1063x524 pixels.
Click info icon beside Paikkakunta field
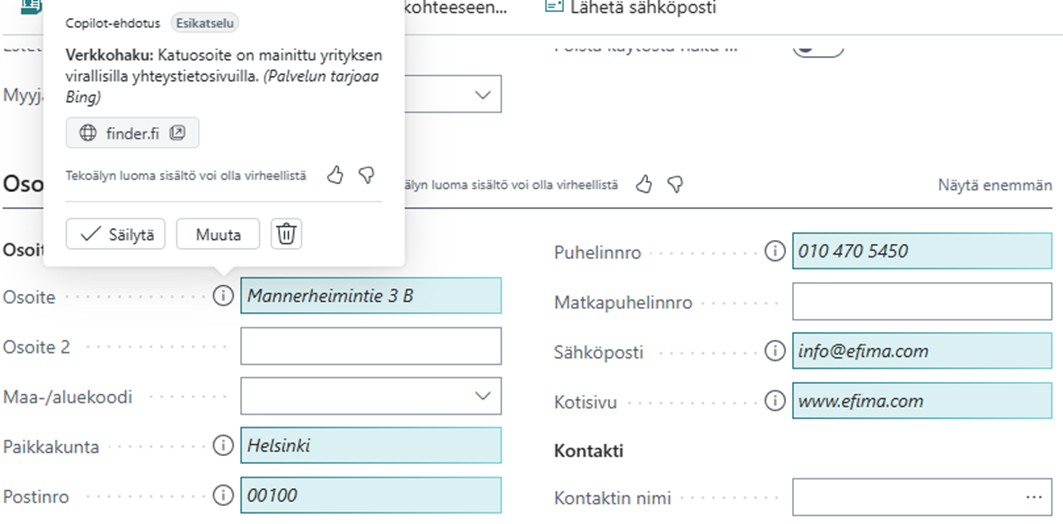(223, 446)
